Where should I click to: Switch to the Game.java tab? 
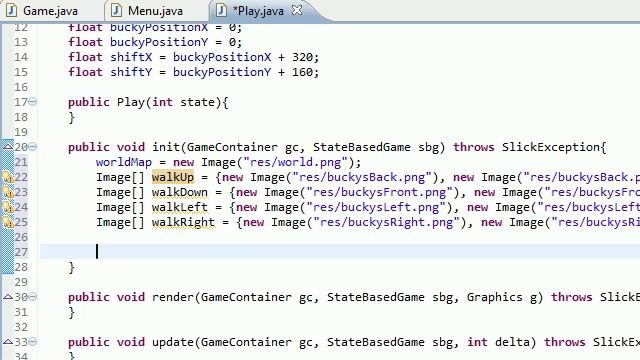pyautogui.click(x=50, y=11)
